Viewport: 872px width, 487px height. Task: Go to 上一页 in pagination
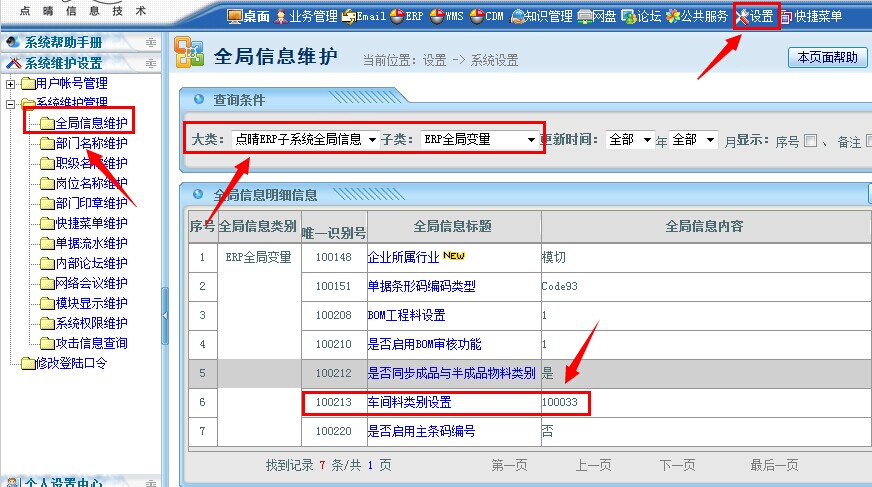click(x=593, y=465)
